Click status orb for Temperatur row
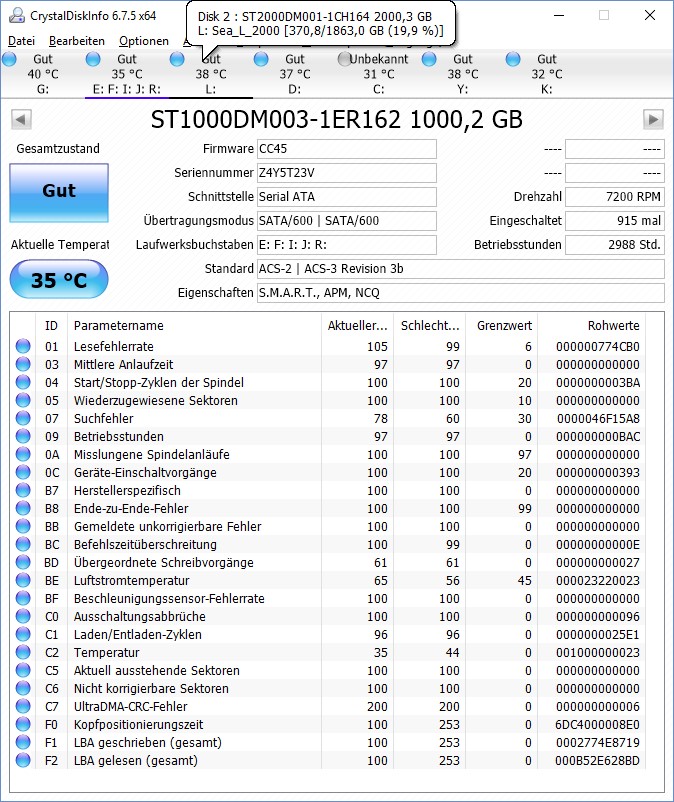Viewport: 674px width, 802px height. click(x=23, y=652)
